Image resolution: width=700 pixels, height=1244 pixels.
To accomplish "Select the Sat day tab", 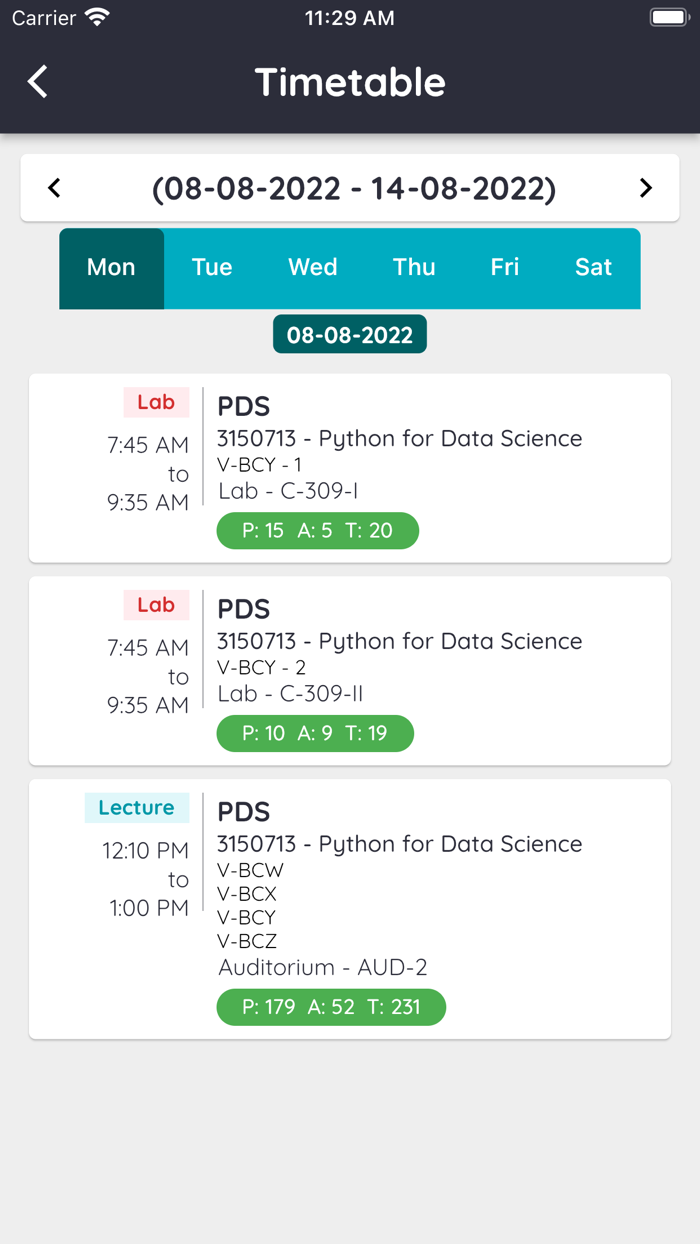I will tap(593, 268).
